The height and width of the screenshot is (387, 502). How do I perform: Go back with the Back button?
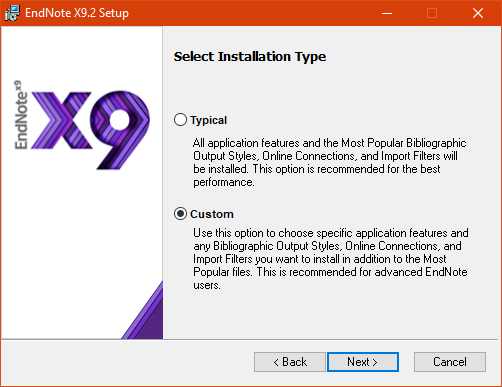point(290,362)
